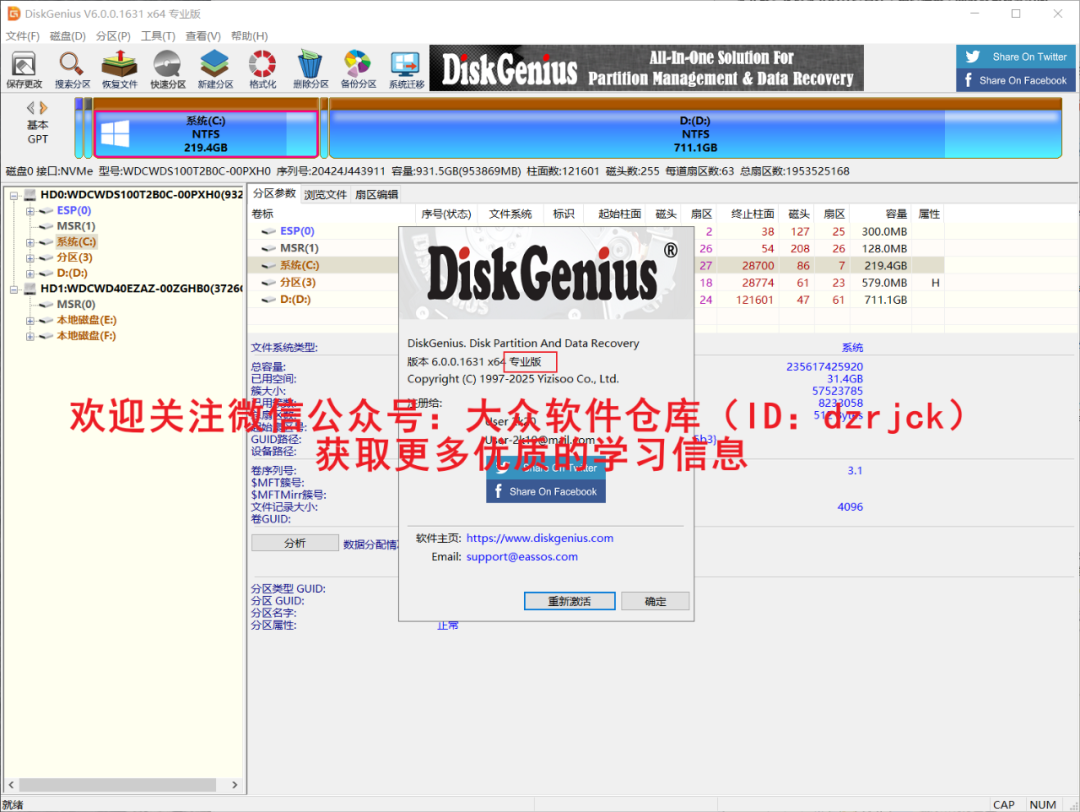This screenshot has height=812, width=1080.
Task: Click the 容量 column header
Action: coord(880,214)
